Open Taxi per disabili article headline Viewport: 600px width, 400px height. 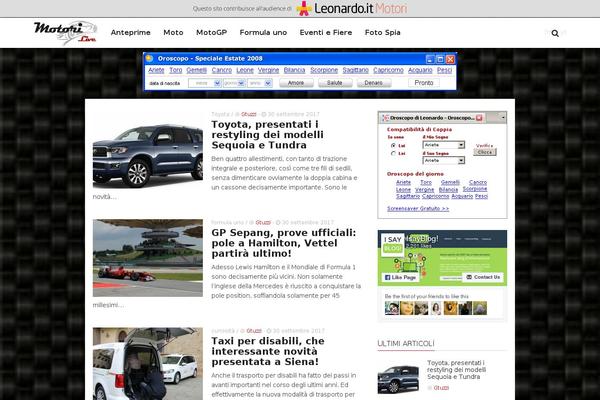pos(268,351)
